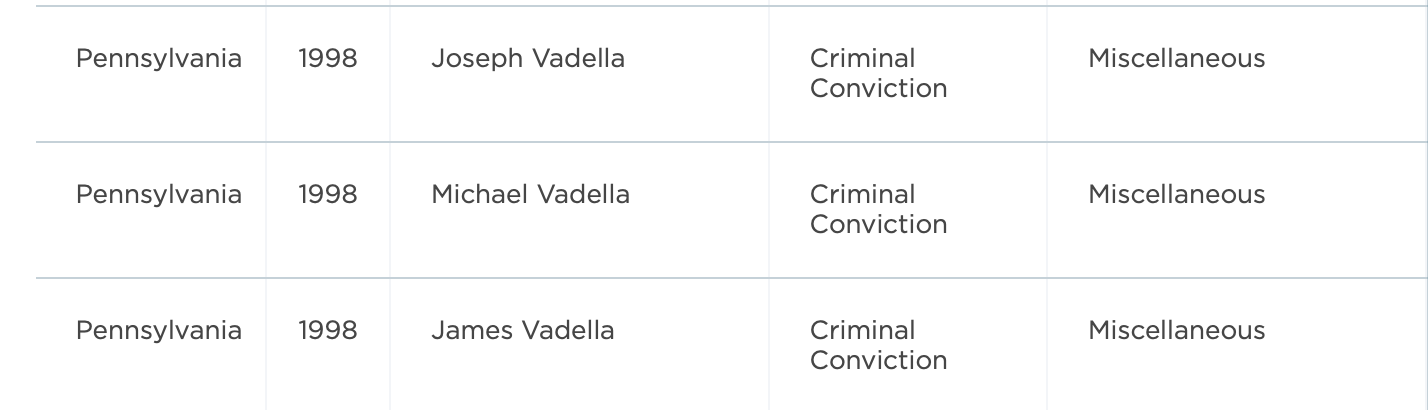Click Criminal Conviction in Joseph Vadella's row
1428x410 pixels.
click(x=878, y=73)
